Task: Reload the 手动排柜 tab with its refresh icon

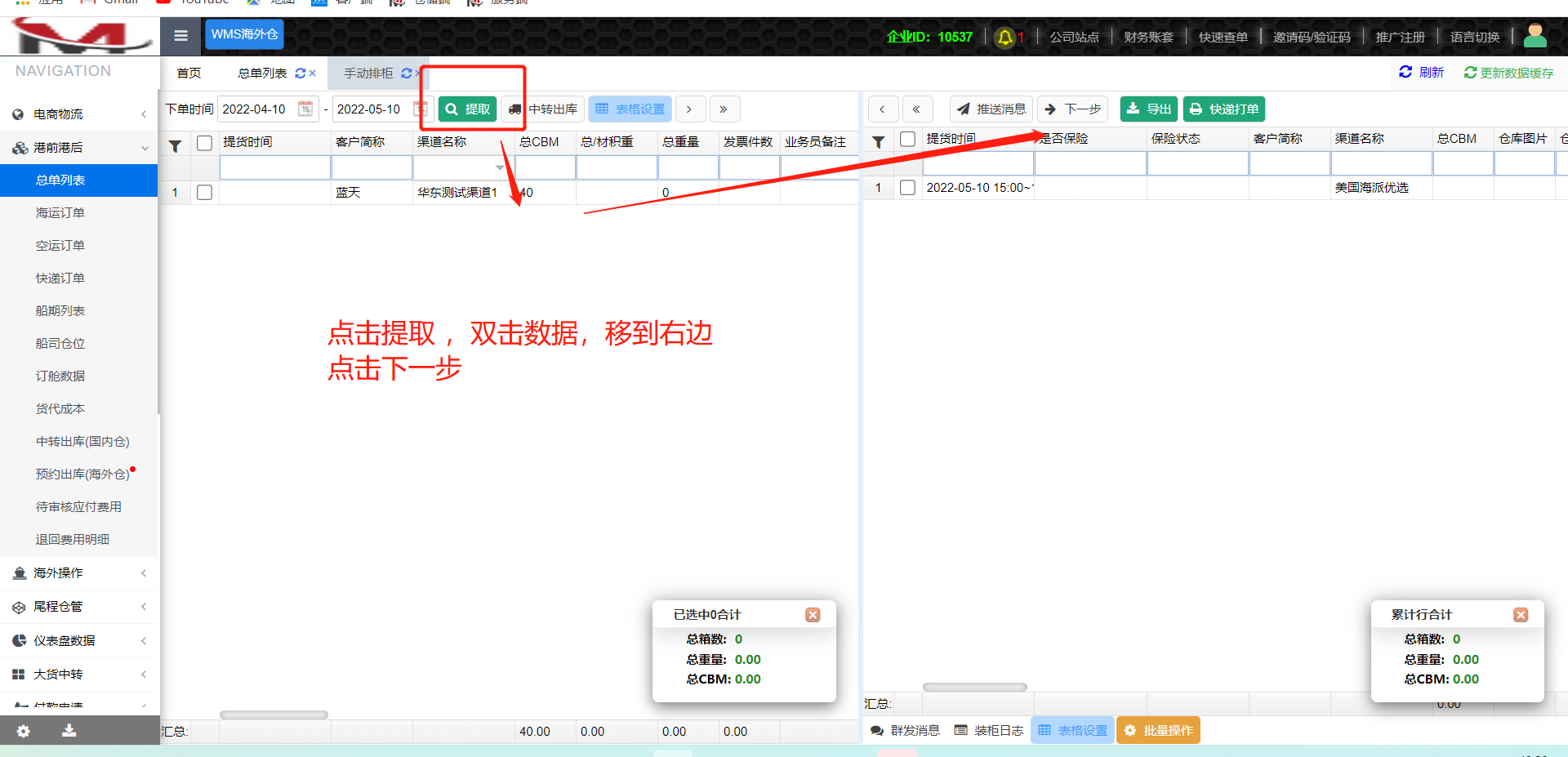Action: 406,73
